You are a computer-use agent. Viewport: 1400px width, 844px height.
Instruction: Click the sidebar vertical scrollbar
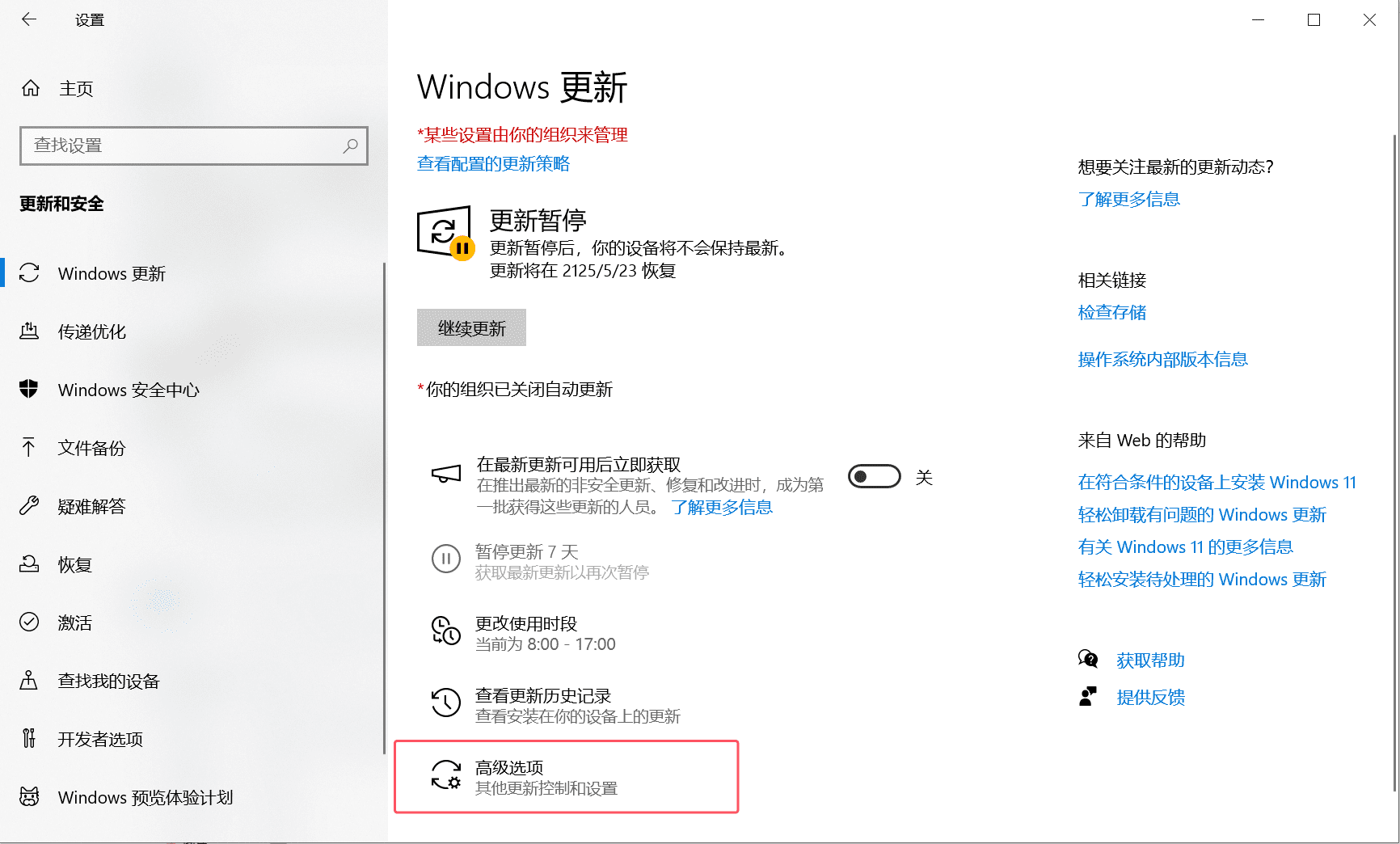pos(384,508)
